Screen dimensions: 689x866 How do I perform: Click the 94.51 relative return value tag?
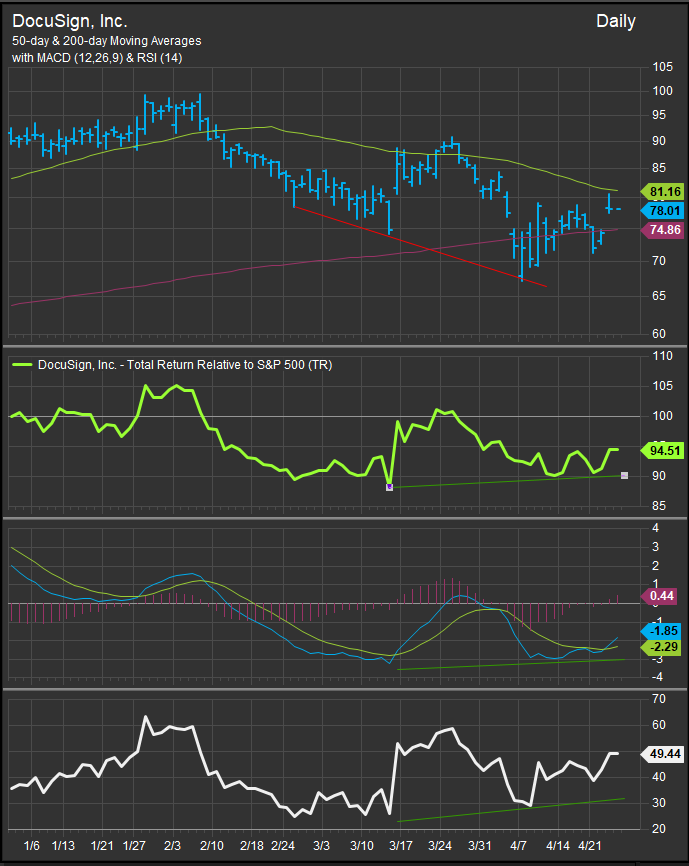click(x=662, y=451)
